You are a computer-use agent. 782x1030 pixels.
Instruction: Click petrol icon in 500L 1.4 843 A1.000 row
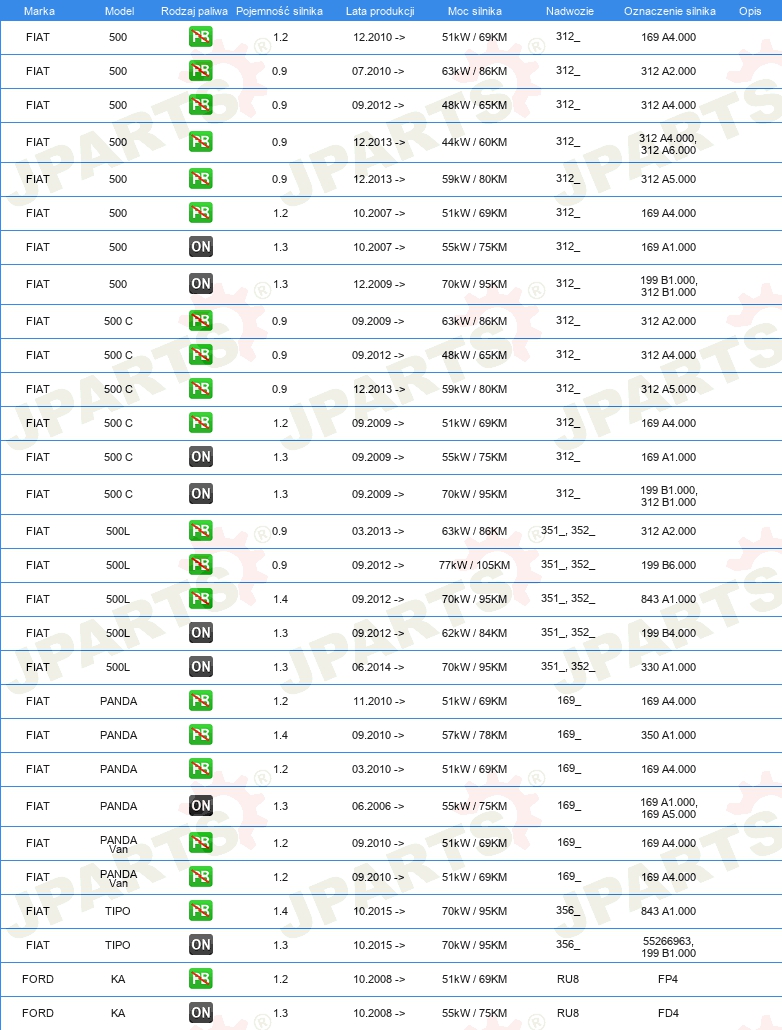pos(200,599)
